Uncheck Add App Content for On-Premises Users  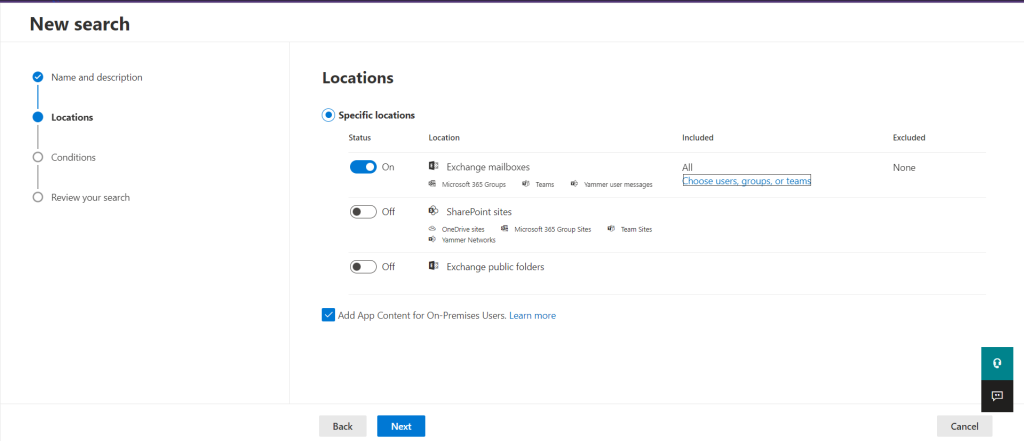(328, 315)
